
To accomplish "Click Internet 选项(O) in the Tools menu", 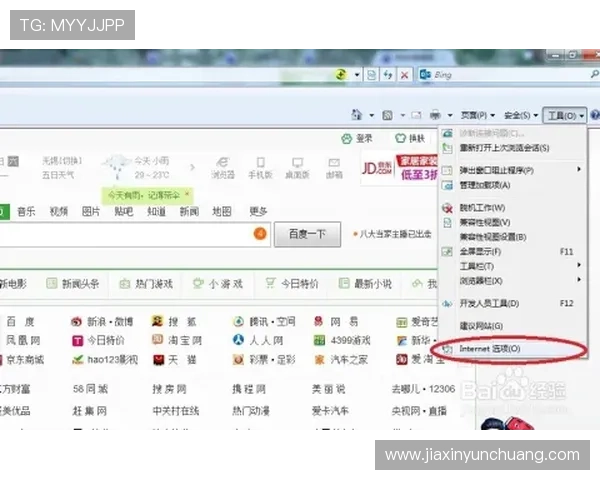I will (513, 349).
